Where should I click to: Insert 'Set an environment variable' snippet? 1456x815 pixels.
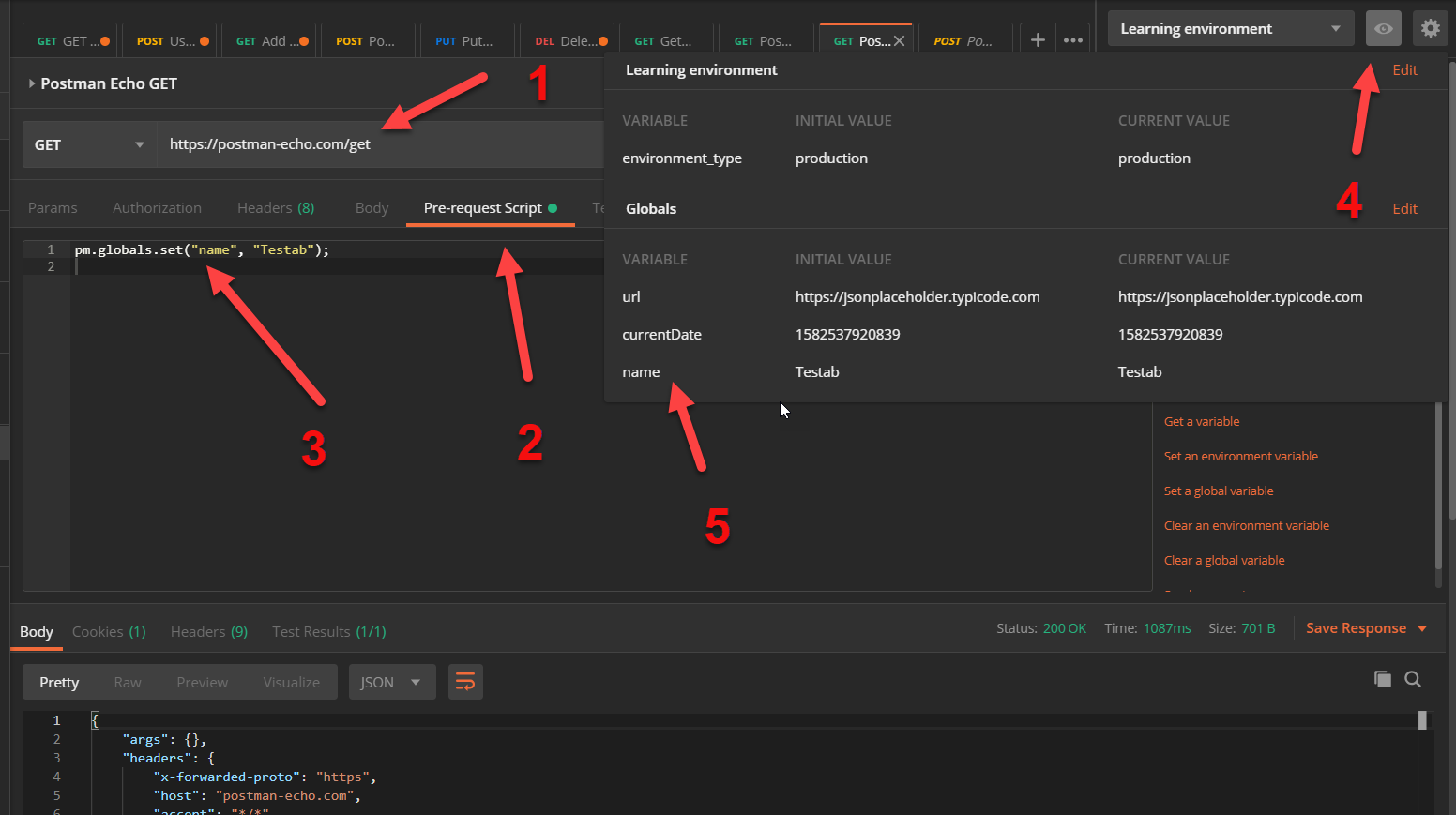point(1241,456)
